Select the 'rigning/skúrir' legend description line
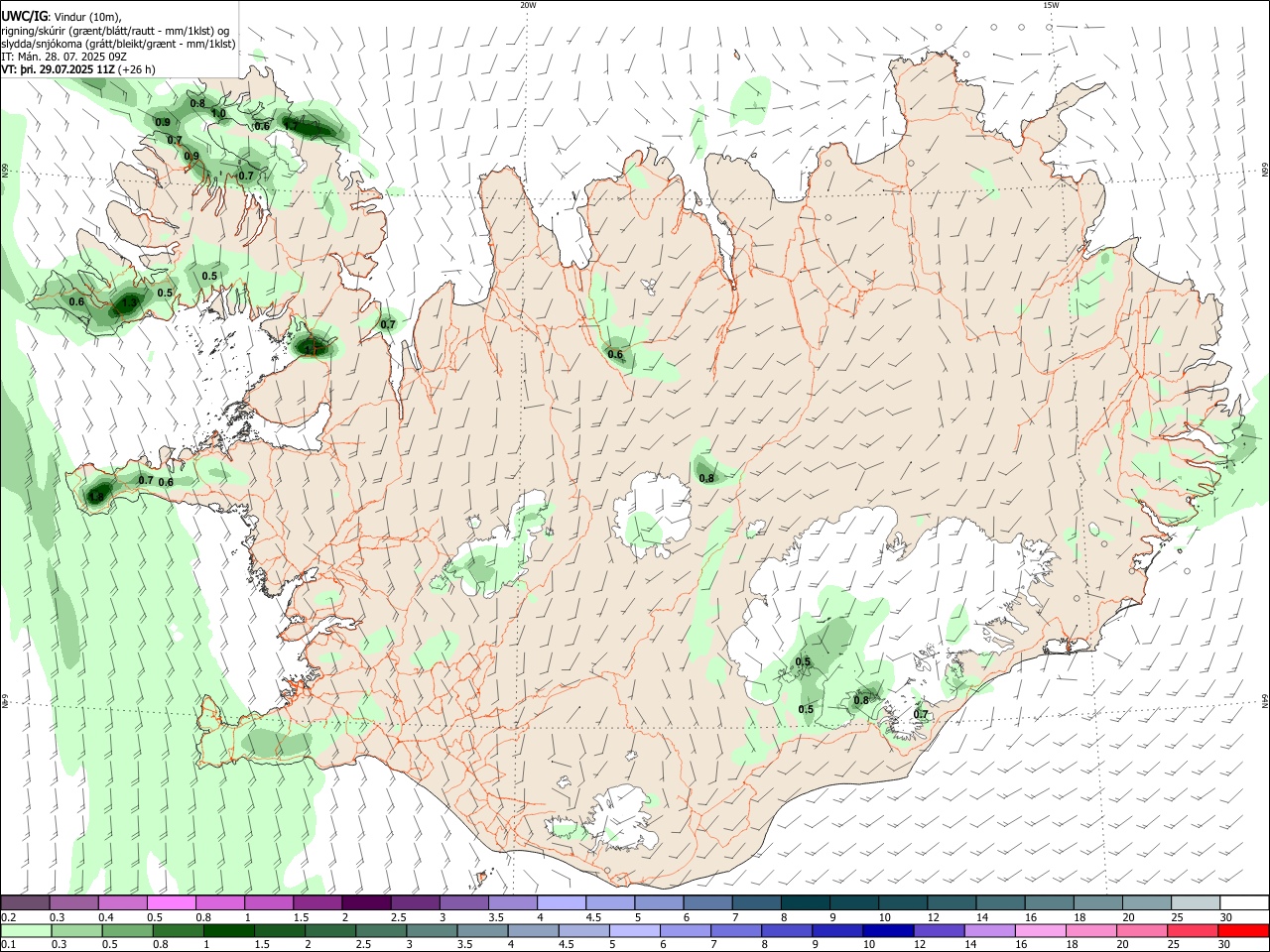Viewport: 1270px width, 952px height. 114,30
